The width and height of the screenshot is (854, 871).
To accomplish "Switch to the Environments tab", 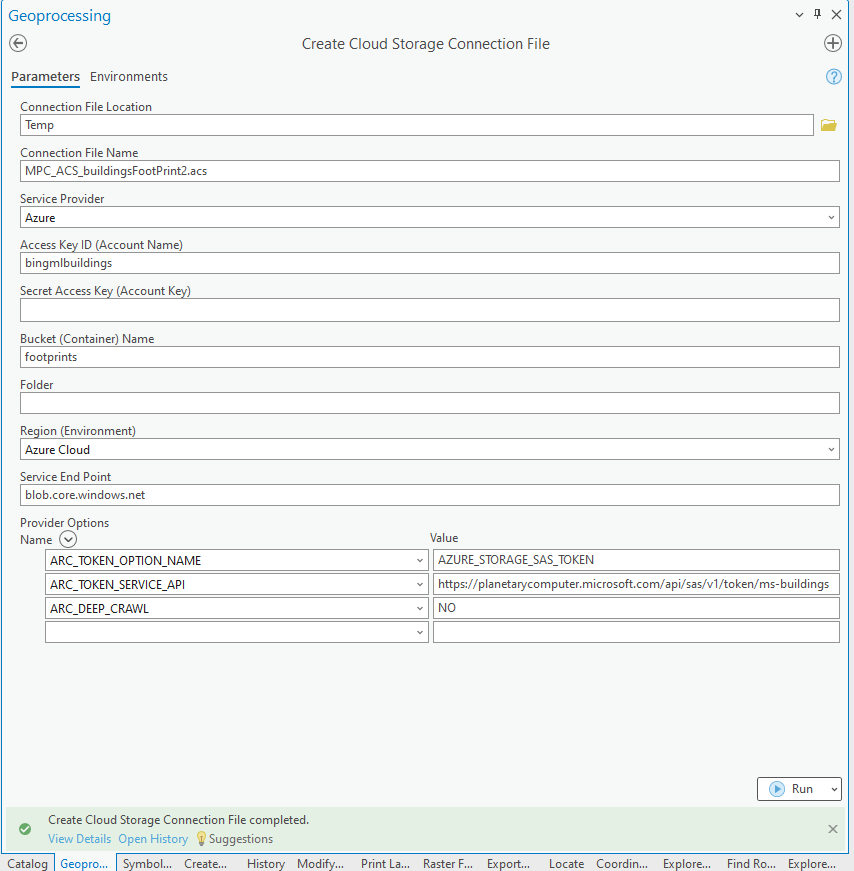I will click(x=128, y=76).
